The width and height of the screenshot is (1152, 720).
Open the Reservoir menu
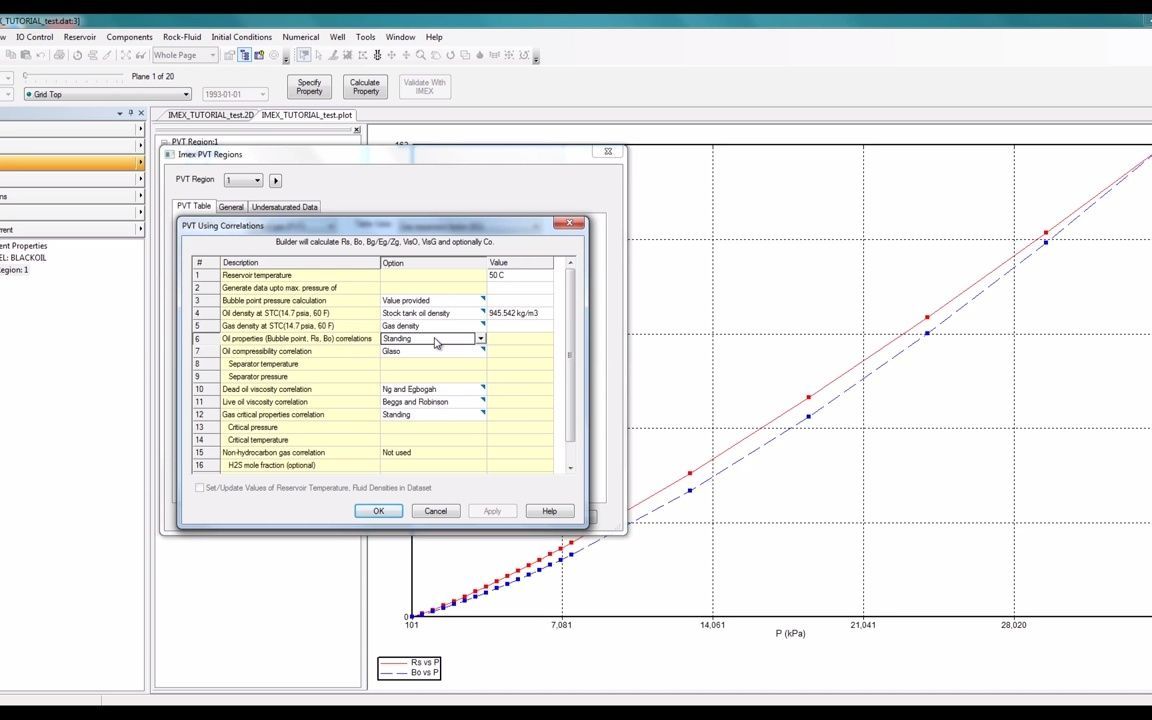[x=79, y=37]
